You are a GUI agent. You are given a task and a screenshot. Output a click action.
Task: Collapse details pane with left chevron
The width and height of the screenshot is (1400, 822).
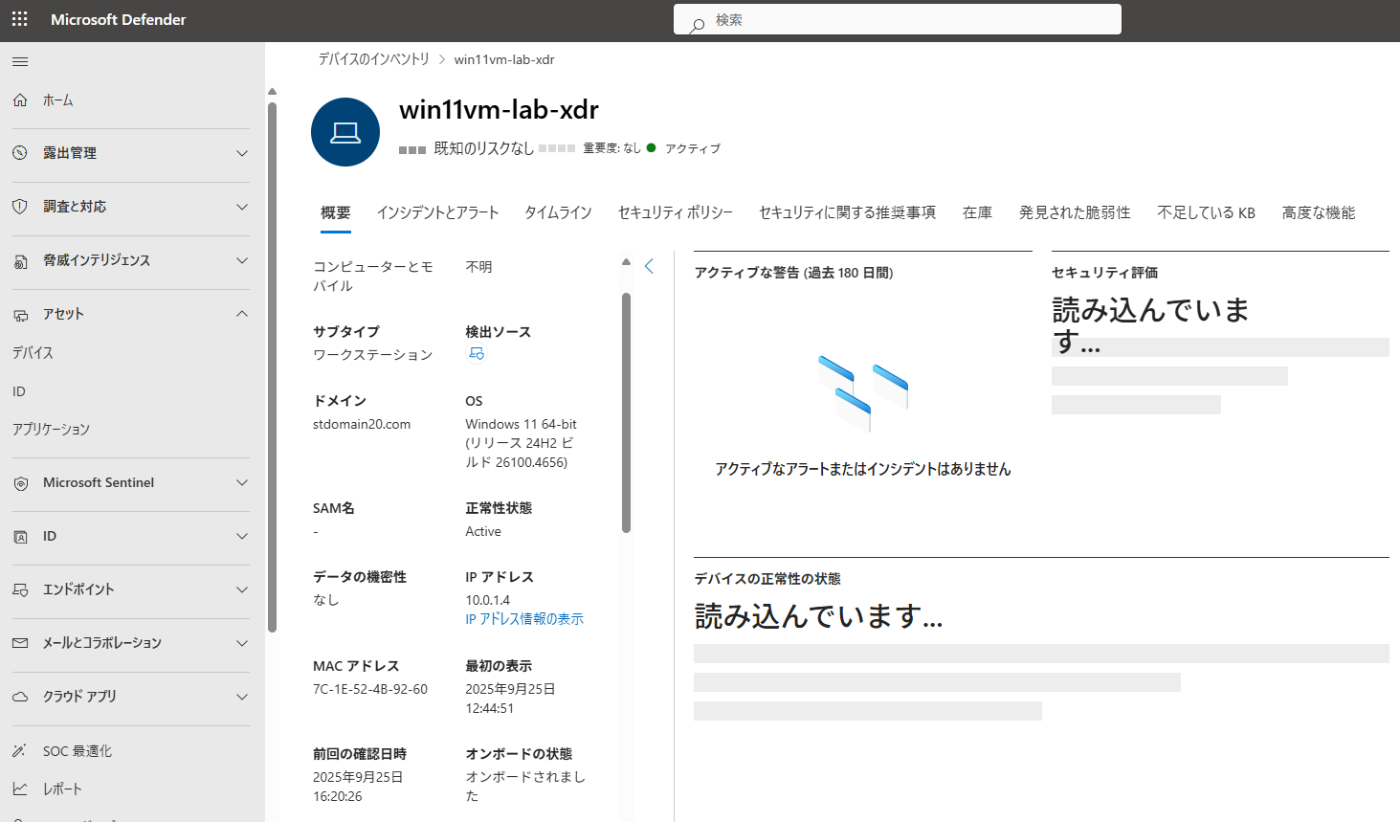649,266
